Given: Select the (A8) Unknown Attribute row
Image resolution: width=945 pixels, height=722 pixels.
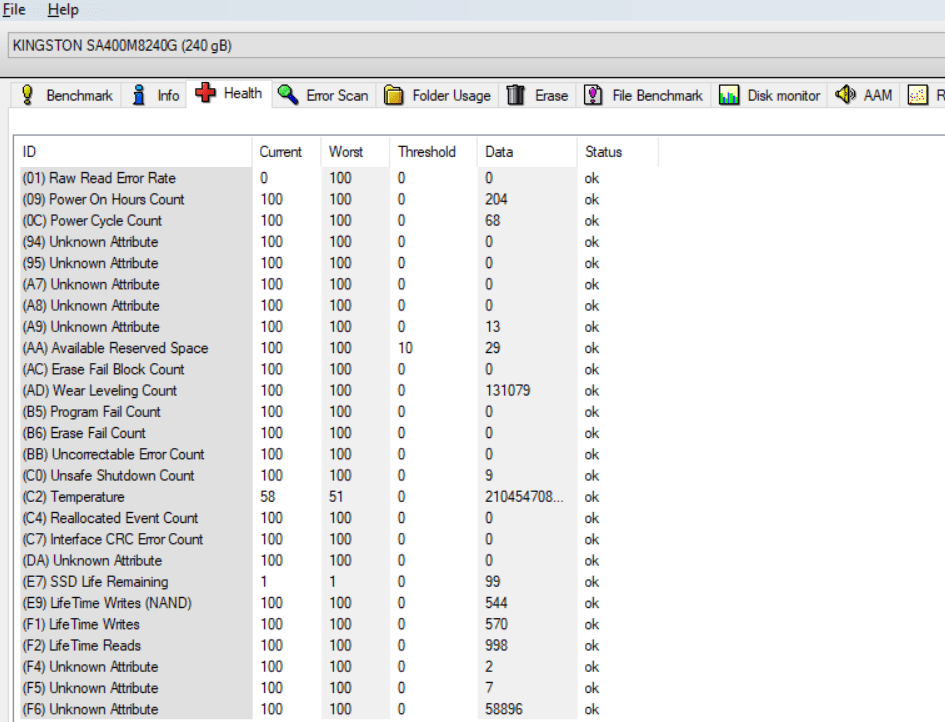Looking at the screenshot, I should [338, 306].
